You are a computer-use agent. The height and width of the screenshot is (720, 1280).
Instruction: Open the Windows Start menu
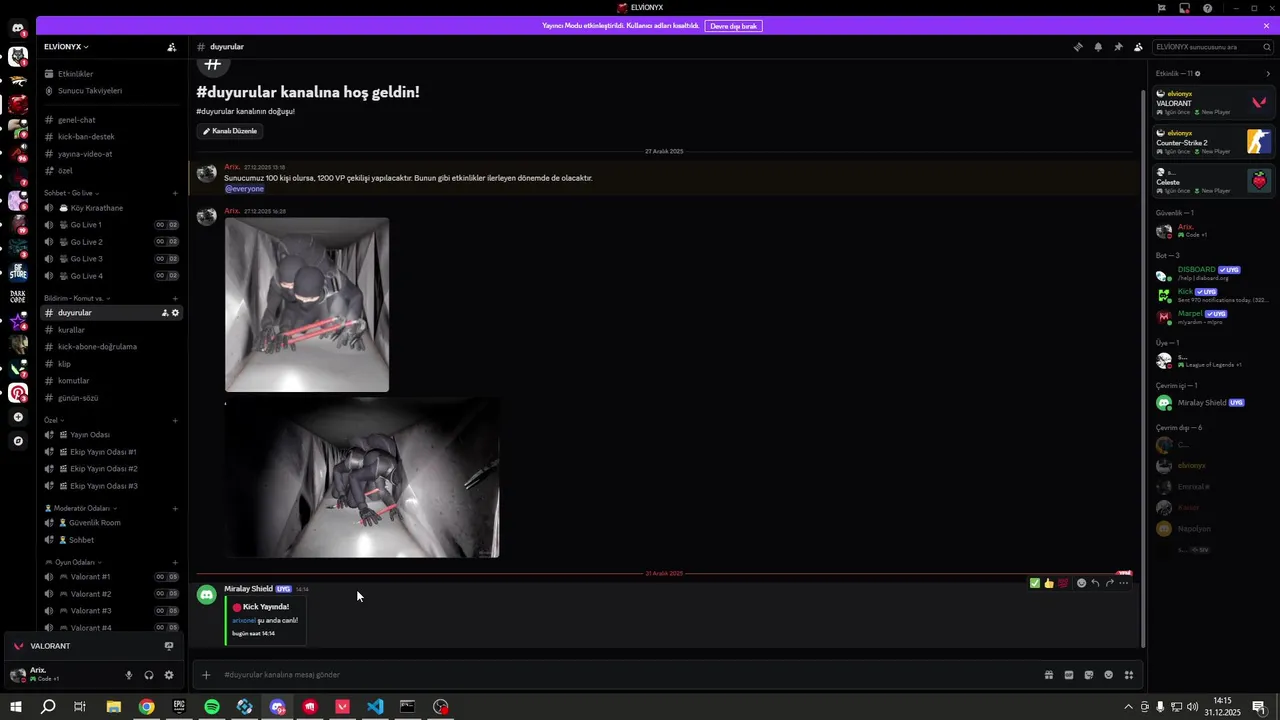click(16, 707)
